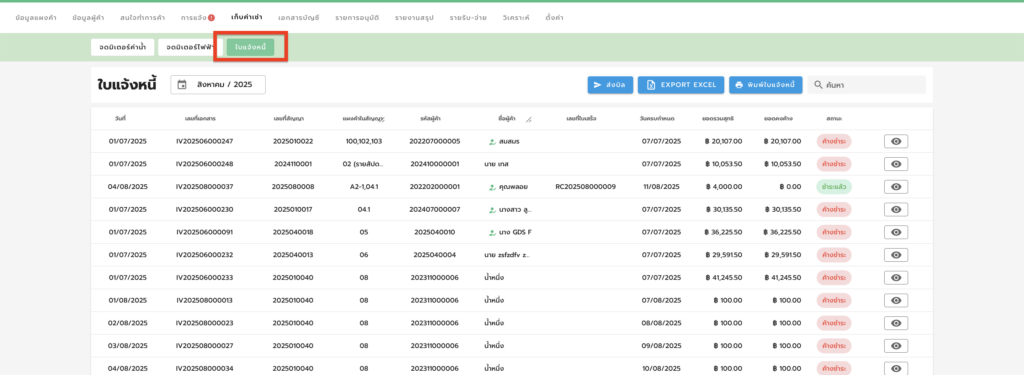The width and height of the screenshot is (1024, 375).
Task: Open the จดมิเตอร์ไฟฟ้า sub-tab
Action: coord(191,47)
